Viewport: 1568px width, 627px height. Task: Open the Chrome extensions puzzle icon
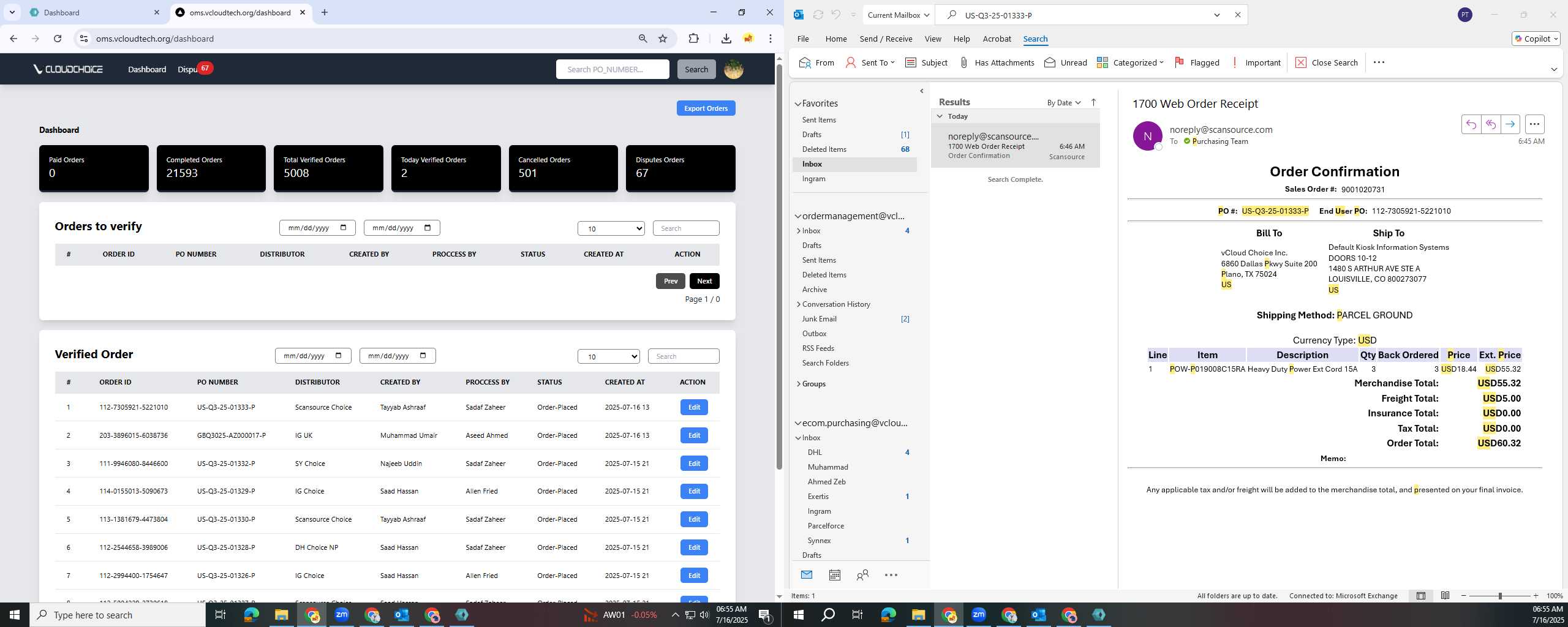point(693,39)
